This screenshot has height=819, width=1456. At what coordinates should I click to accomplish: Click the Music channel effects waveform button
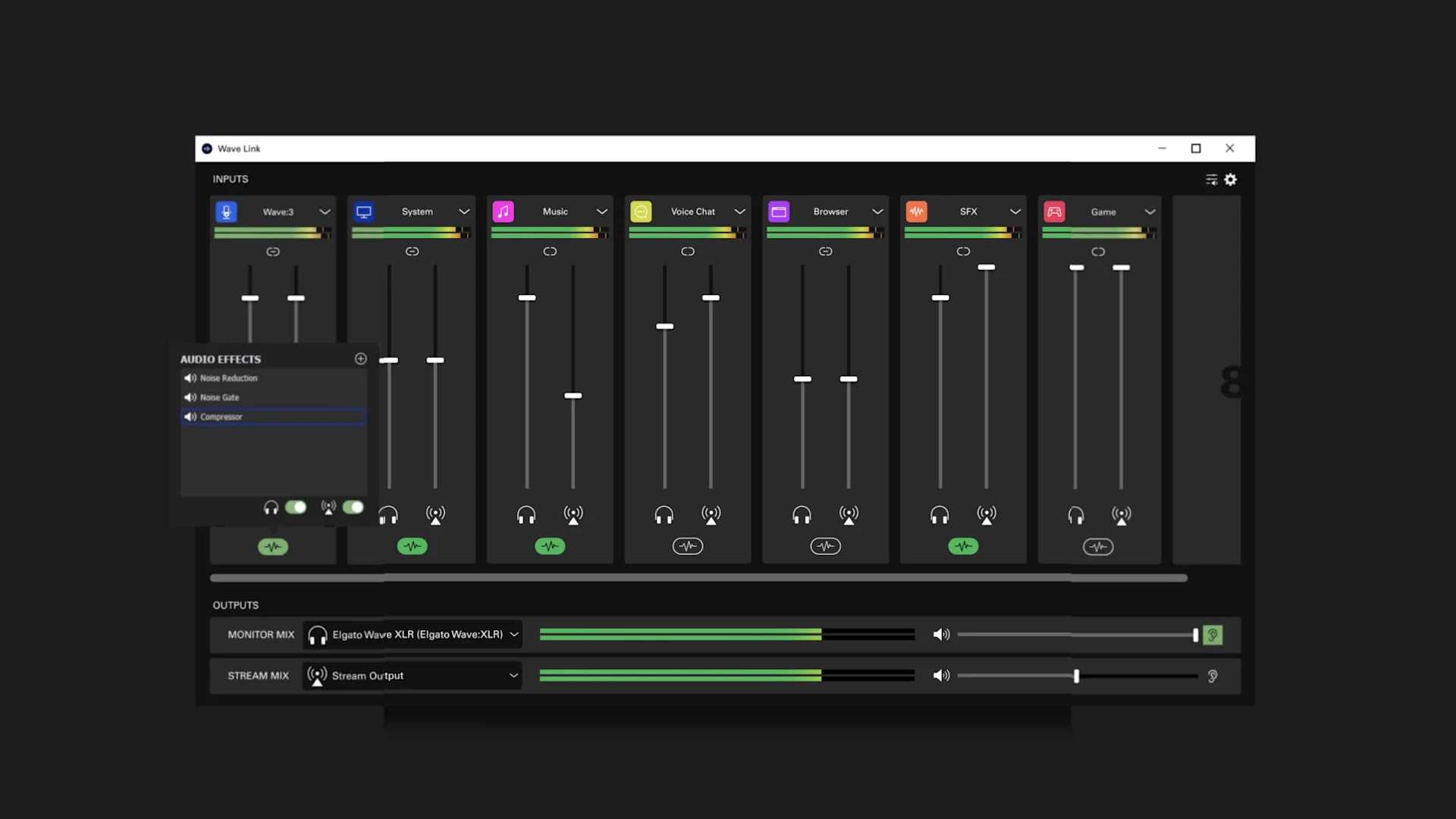pyautogui.click(x=550, y=546)
